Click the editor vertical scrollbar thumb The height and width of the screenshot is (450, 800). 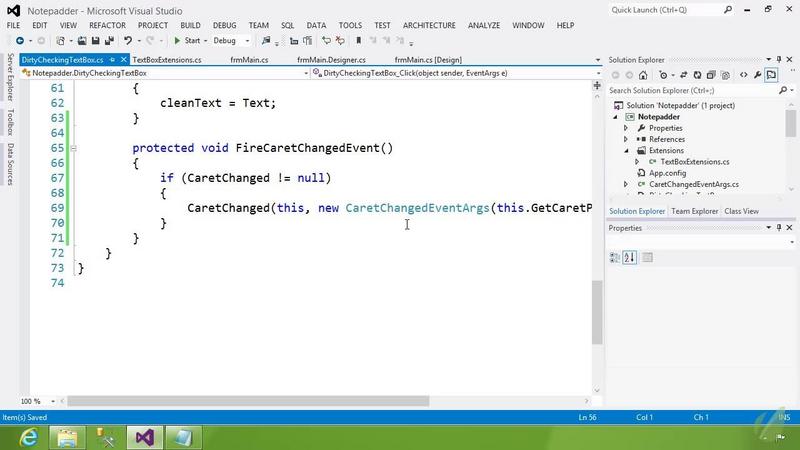[597, 312]
